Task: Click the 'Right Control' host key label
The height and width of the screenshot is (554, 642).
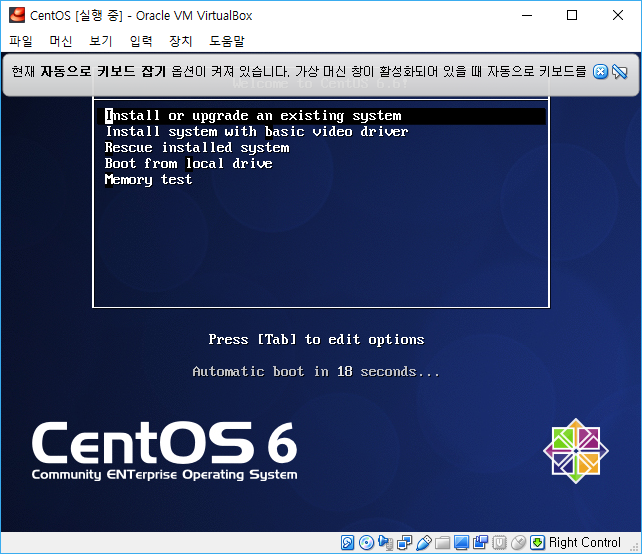Action: pyautogui.click(x=585, y=542)
